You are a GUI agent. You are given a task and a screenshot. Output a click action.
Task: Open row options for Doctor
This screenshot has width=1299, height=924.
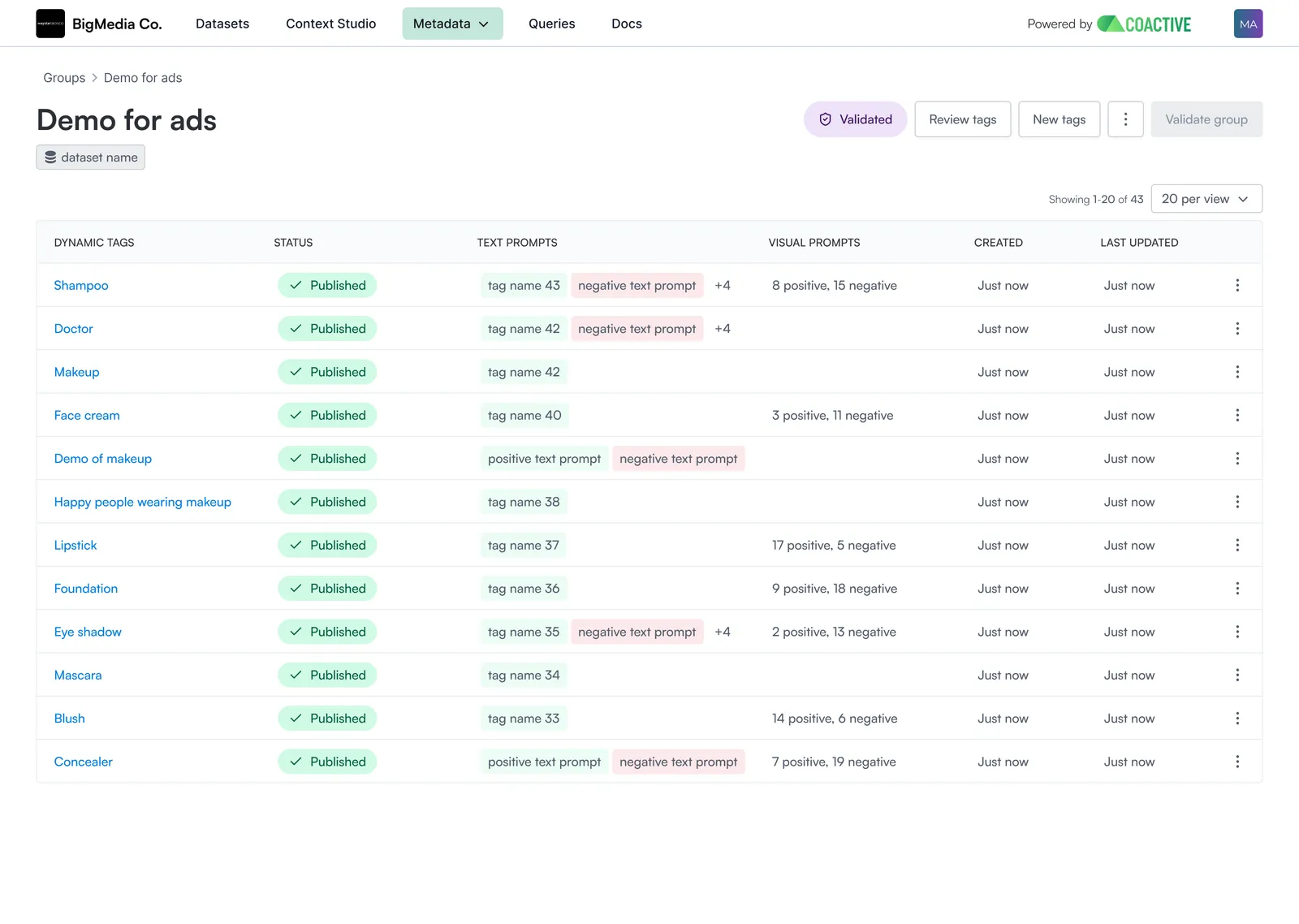(x=1237, y=328)
